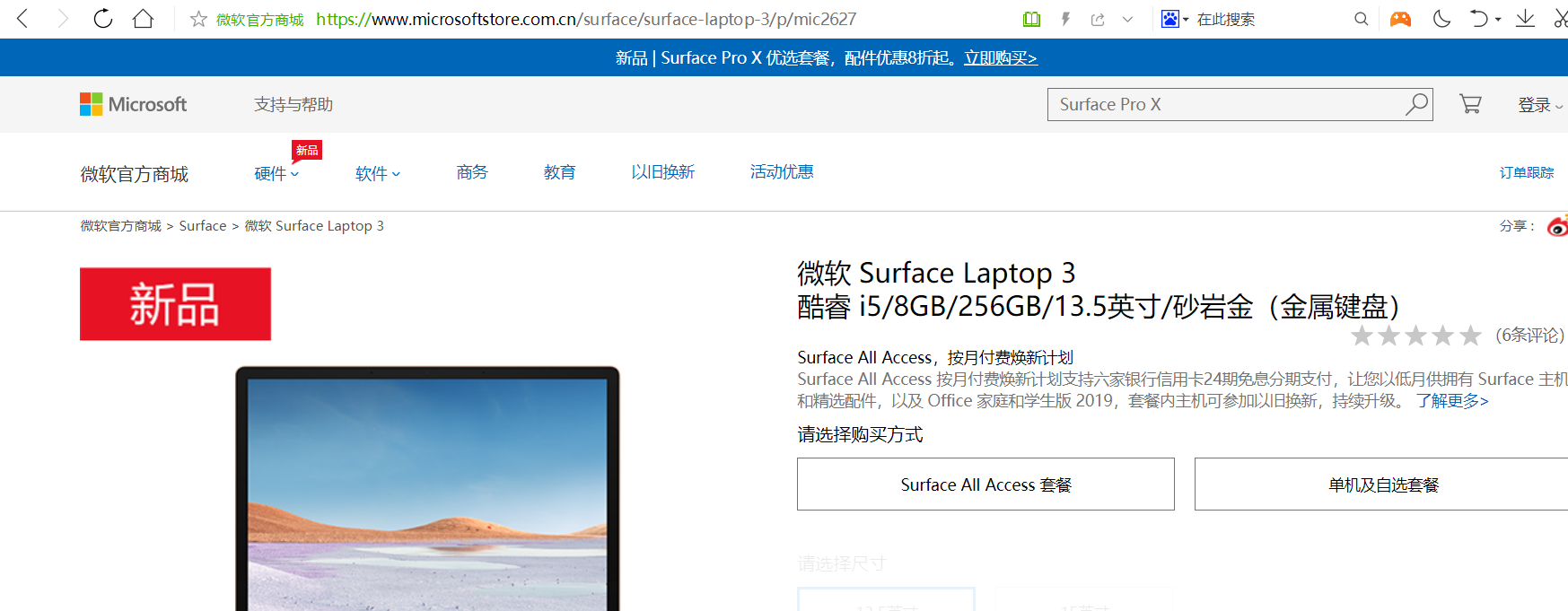Screen dimensions: 1568x611
Task: Click the 请选择购买方式 label
Action: point(860,435)
